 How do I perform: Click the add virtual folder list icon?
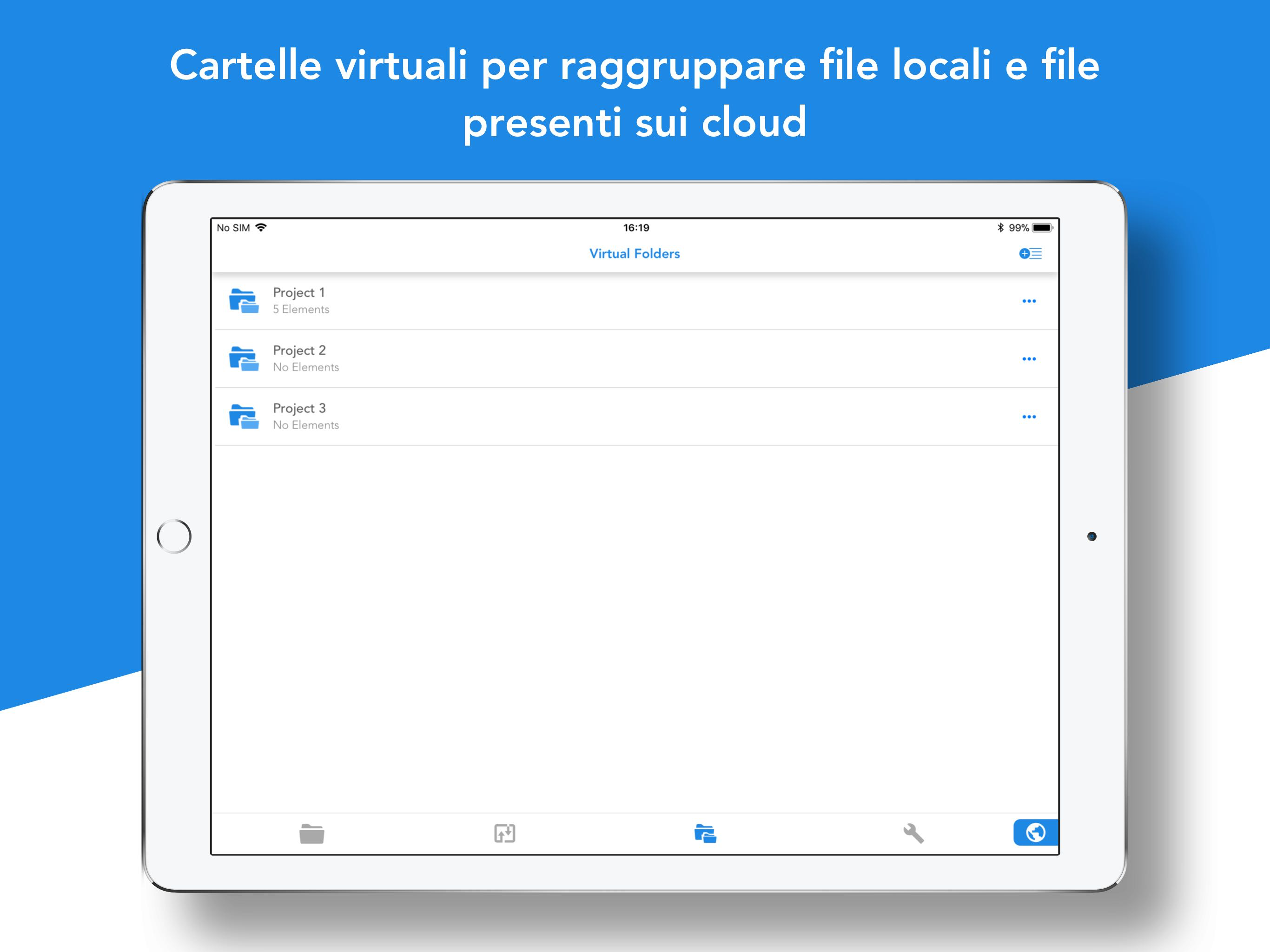(x=1030, y=253)
